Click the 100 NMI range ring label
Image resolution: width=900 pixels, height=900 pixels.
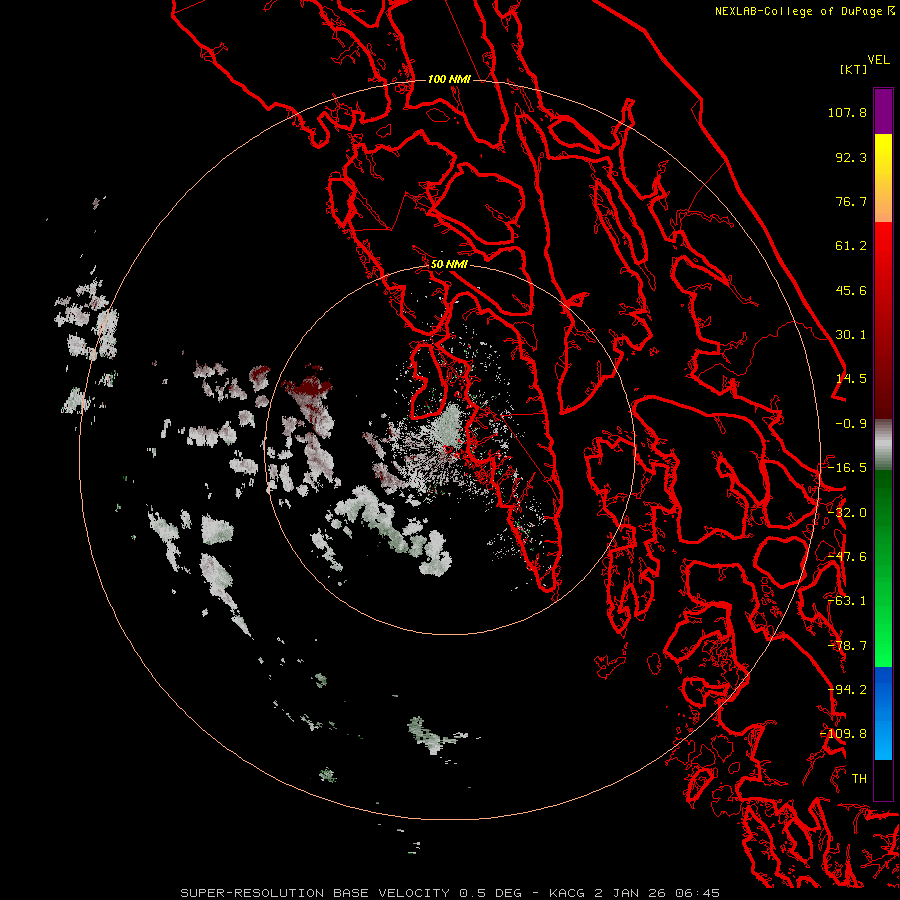449,79
